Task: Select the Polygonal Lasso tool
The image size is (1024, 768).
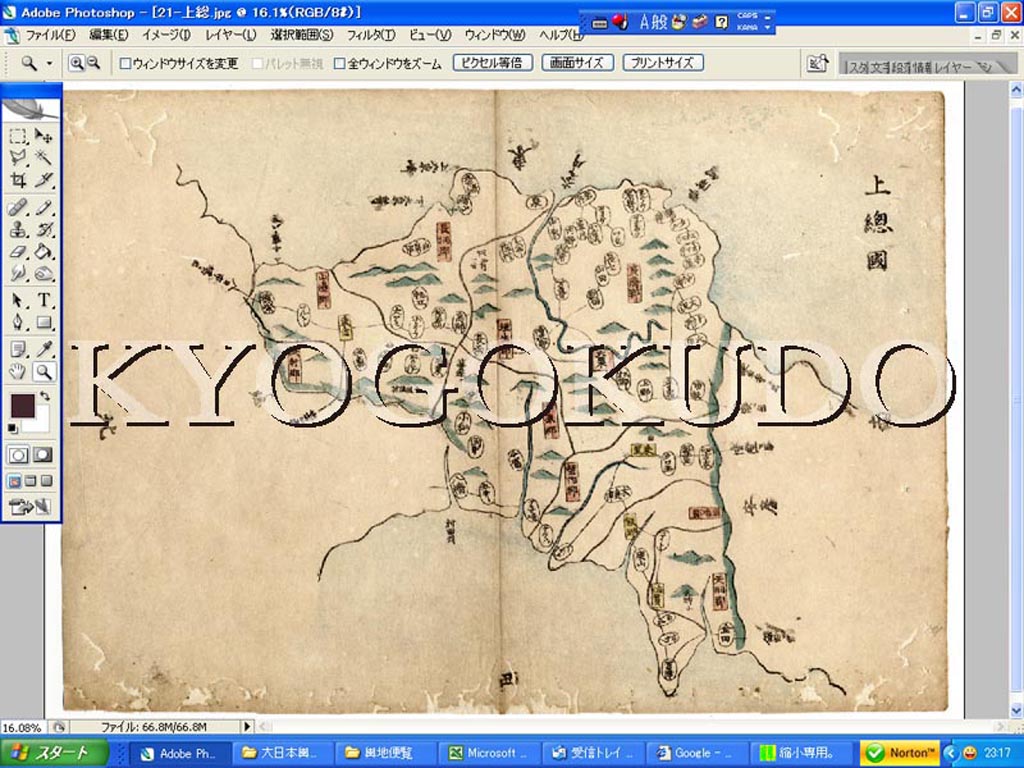Action: 18,157
